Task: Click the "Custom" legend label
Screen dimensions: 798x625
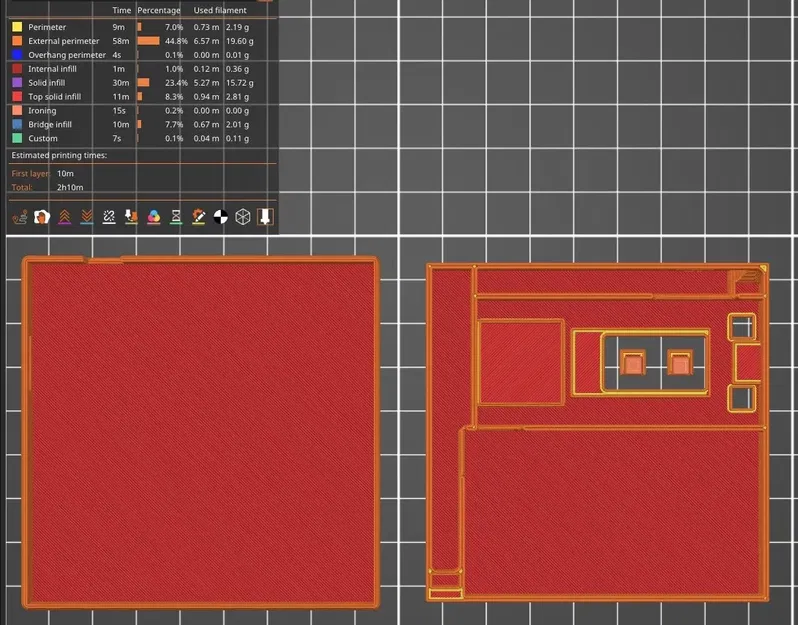Action: (43, 138)
